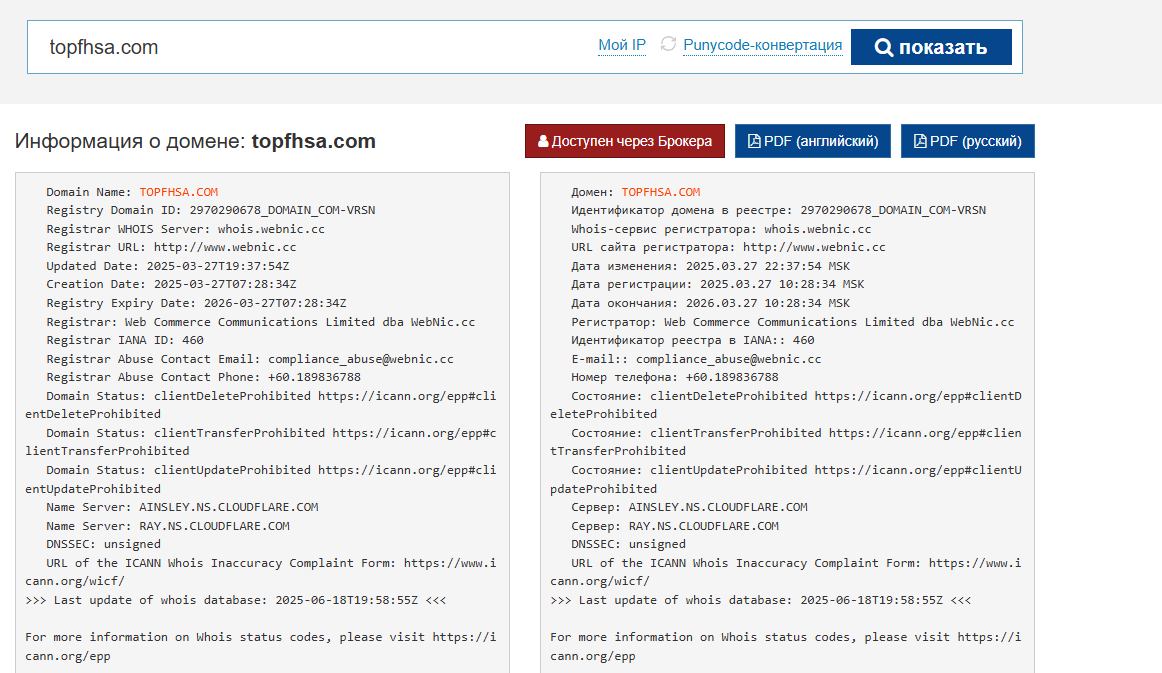1162x673 pixels.
Task: Click Registrar WHOIS Server whois.webnic.cc
Action: [x=271, y=229]
